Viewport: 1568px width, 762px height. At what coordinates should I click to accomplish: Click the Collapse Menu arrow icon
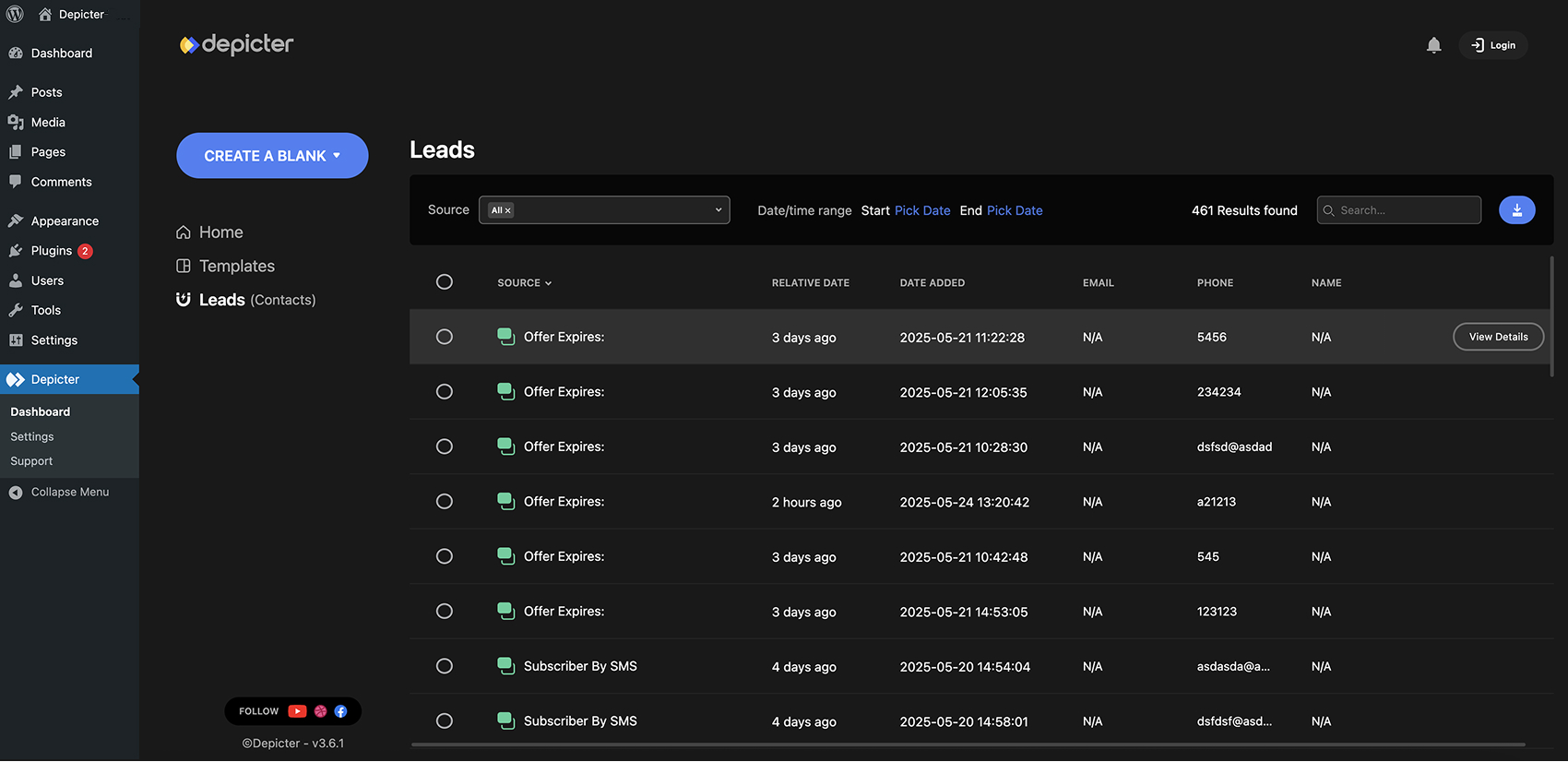[16, 493]
